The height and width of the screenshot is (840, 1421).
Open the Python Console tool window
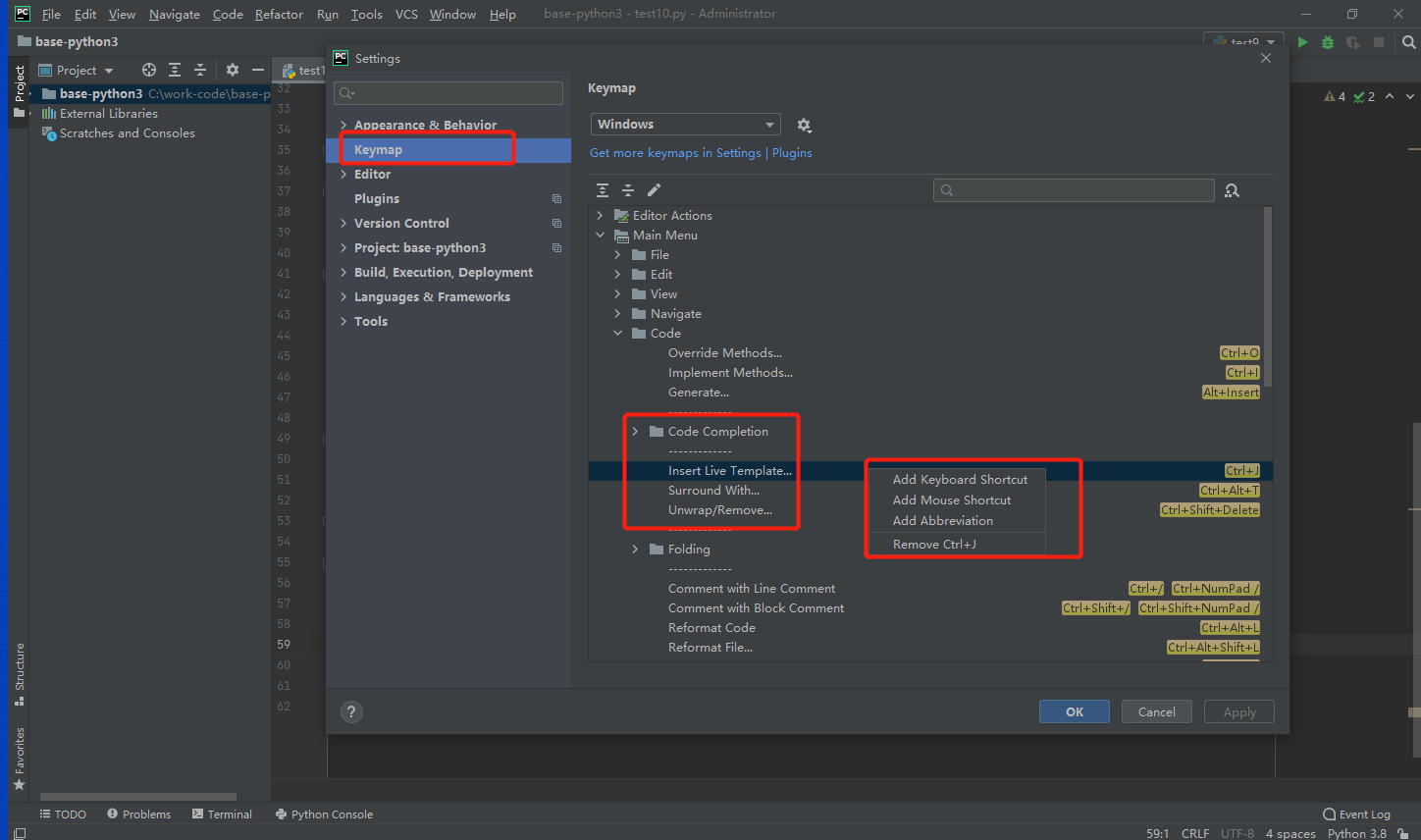324,814
